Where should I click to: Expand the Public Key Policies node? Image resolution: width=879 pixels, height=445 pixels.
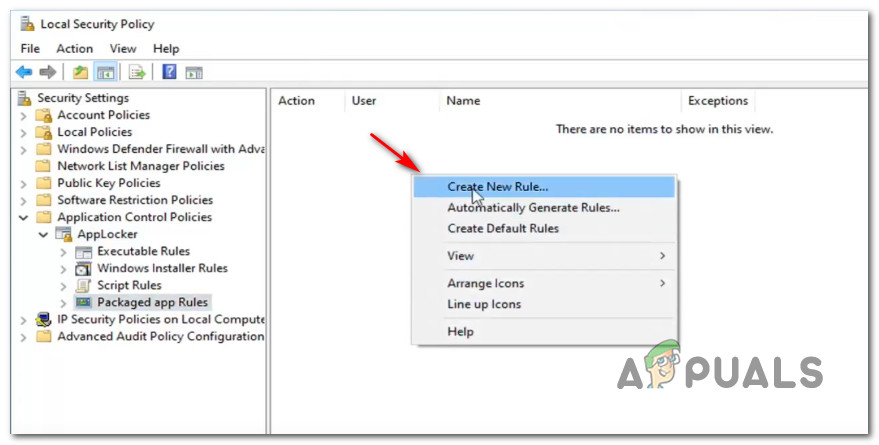tap(23, 184)
